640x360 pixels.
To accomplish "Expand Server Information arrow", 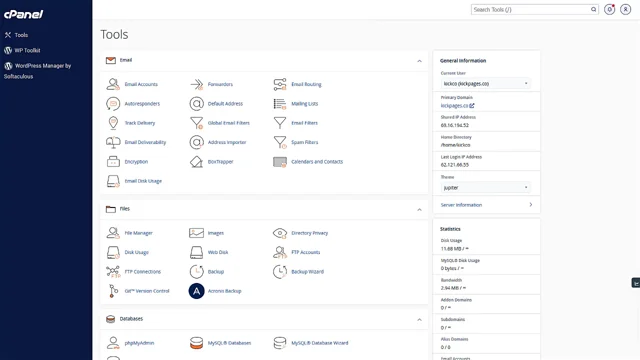I will click(x=531, y=204).
